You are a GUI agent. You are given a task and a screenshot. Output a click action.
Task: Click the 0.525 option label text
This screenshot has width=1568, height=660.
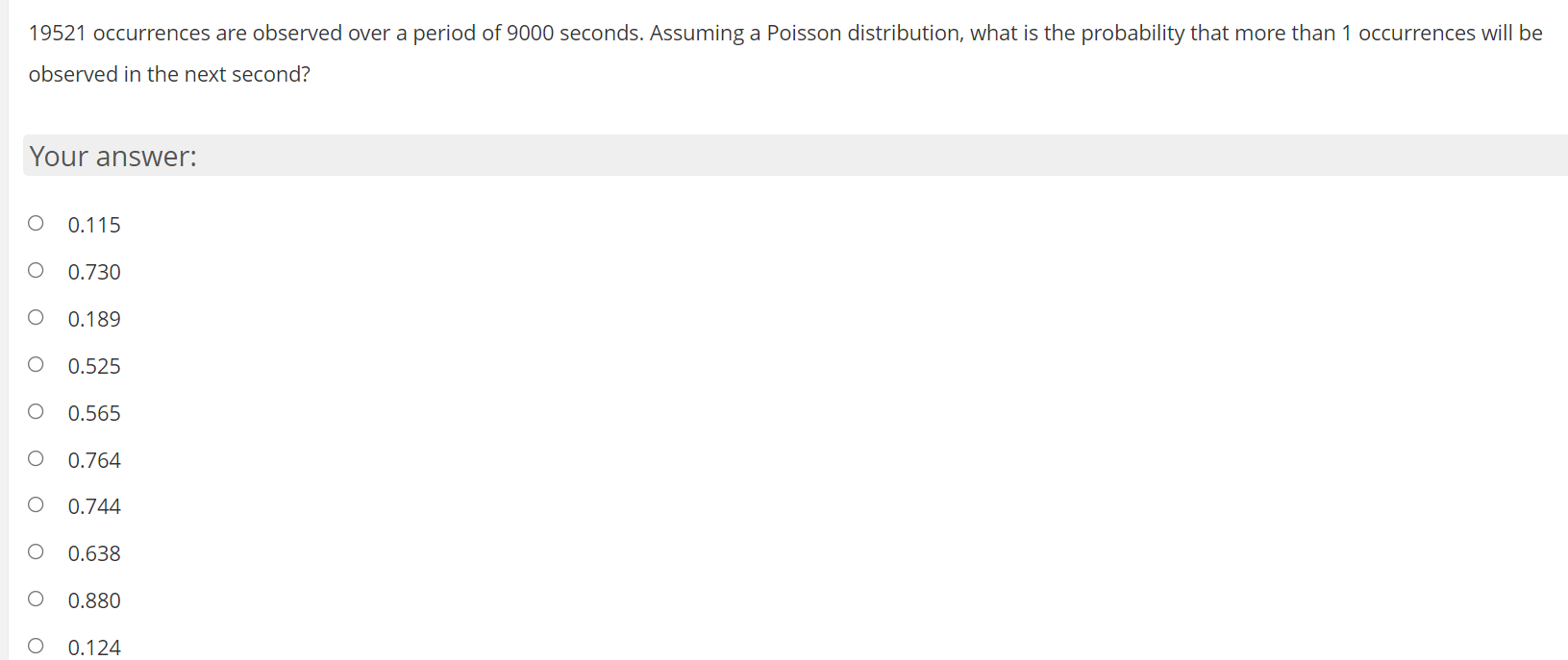click(94, 365)
